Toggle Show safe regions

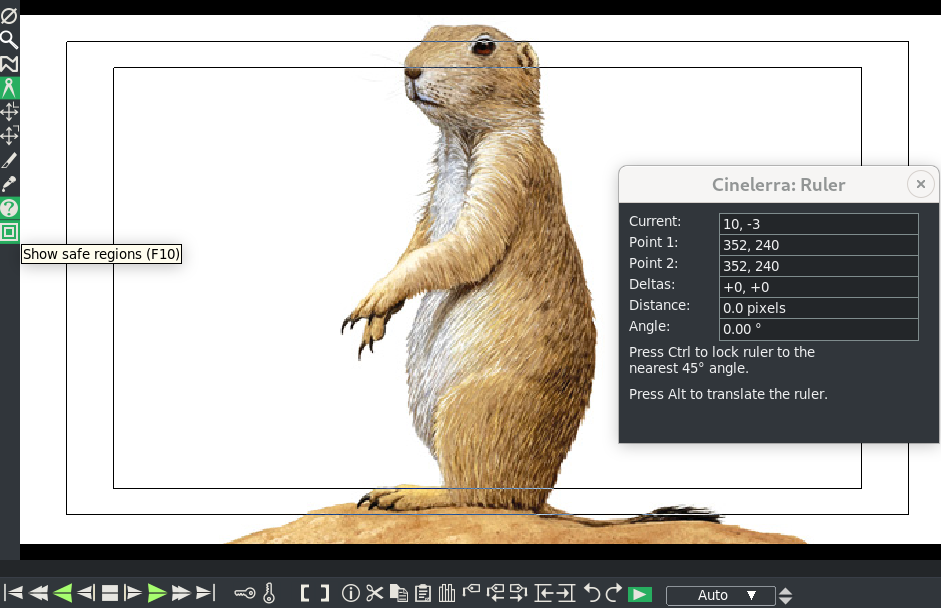click(x=9, y=231)
